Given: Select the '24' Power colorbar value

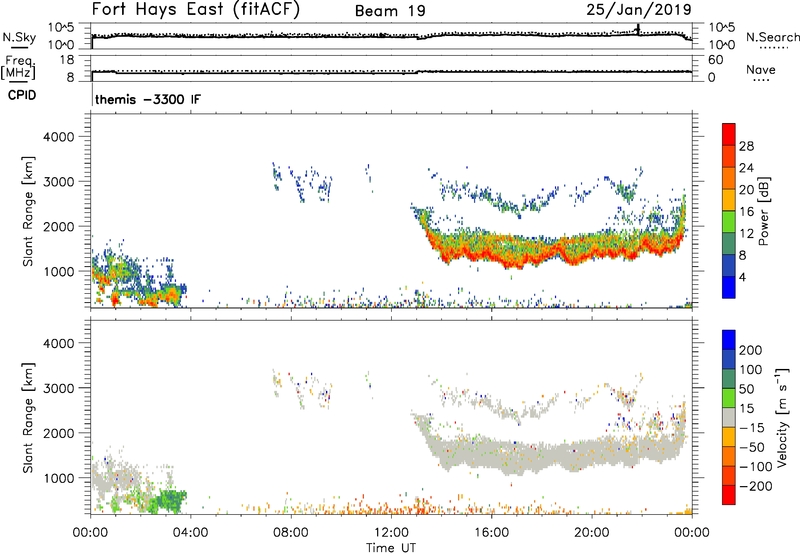Looking at the screenshot, I should [746, 168].
